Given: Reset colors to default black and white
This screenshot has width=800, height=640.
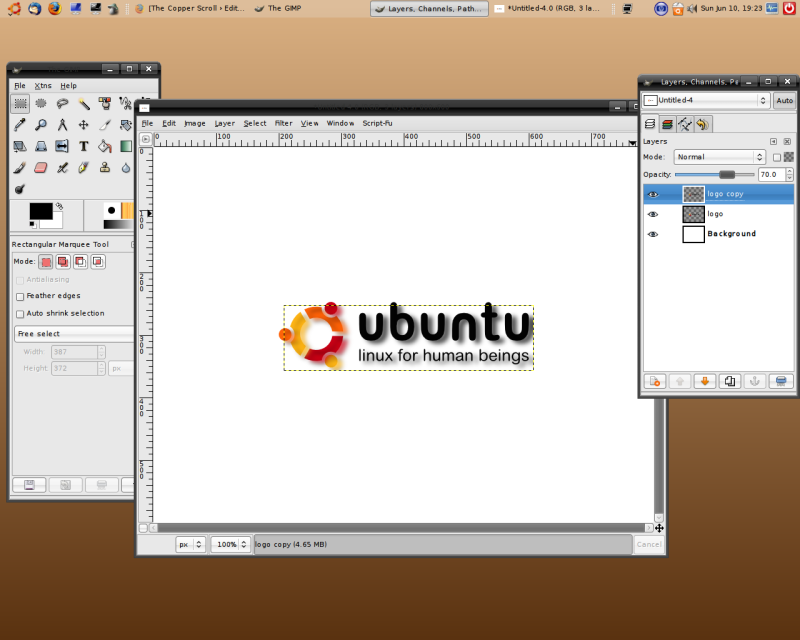Looking at the screenshot, I should tap(33, 224).
